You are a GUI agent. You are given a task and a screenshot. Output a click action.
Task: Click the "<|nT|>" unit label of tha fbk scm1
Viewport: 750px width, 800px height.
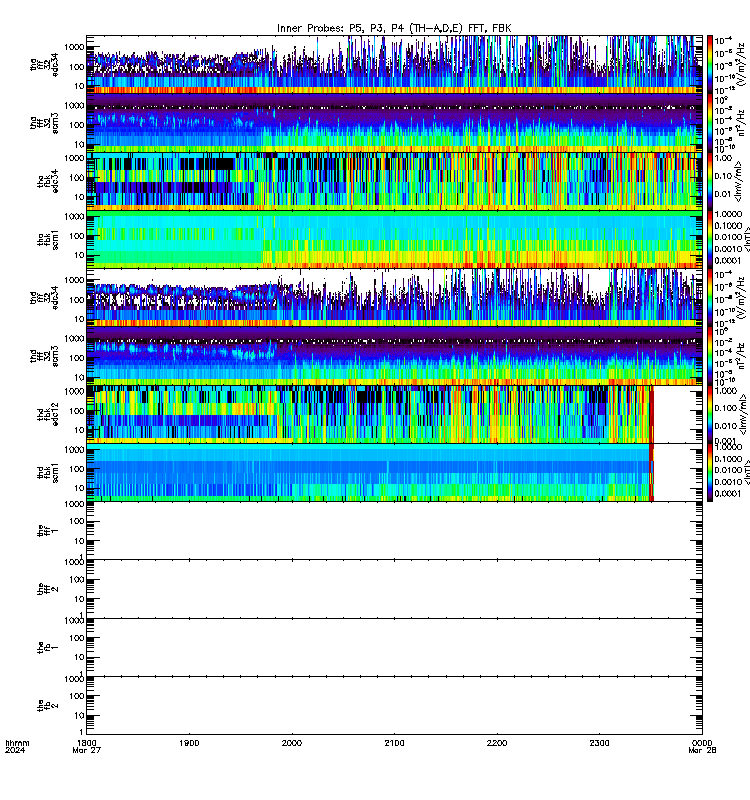coord(746,239)
